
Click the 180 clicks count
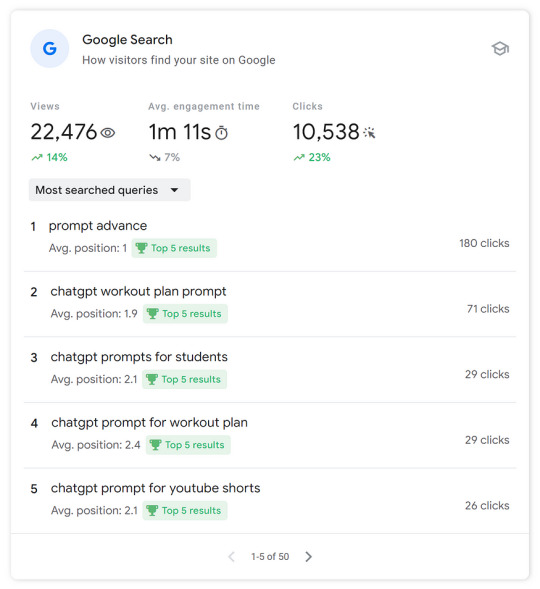click(x=484, y=243)
